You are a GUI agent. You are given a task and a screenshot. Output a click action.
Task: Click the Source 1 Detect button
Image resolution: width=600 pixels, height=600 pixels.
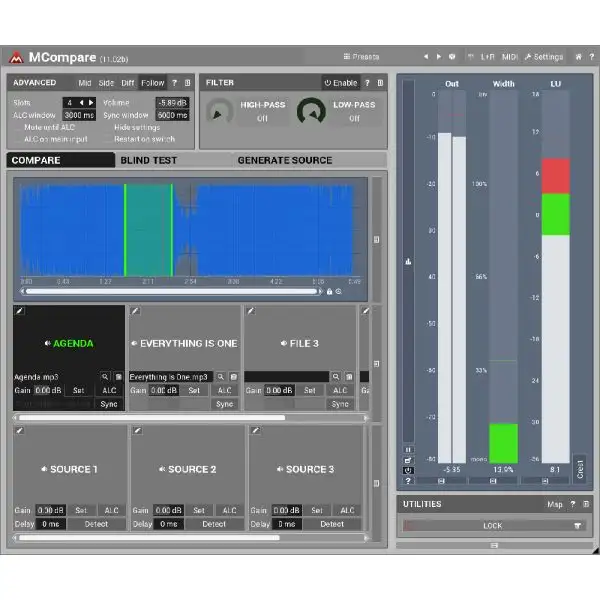tap(96, 524)
